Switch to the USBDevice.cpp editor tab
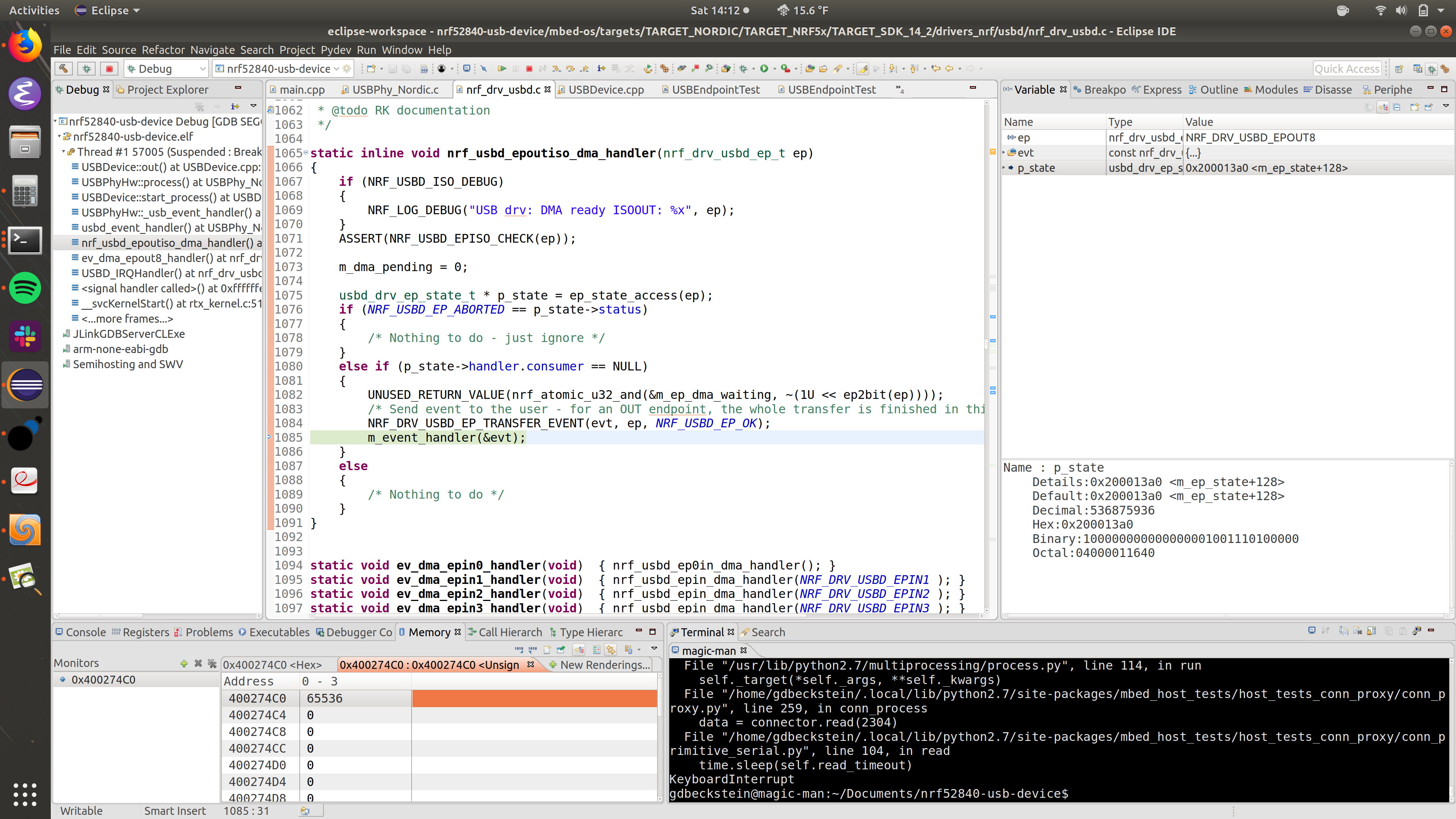This screenshot has height=819, width=1456. 606,89
